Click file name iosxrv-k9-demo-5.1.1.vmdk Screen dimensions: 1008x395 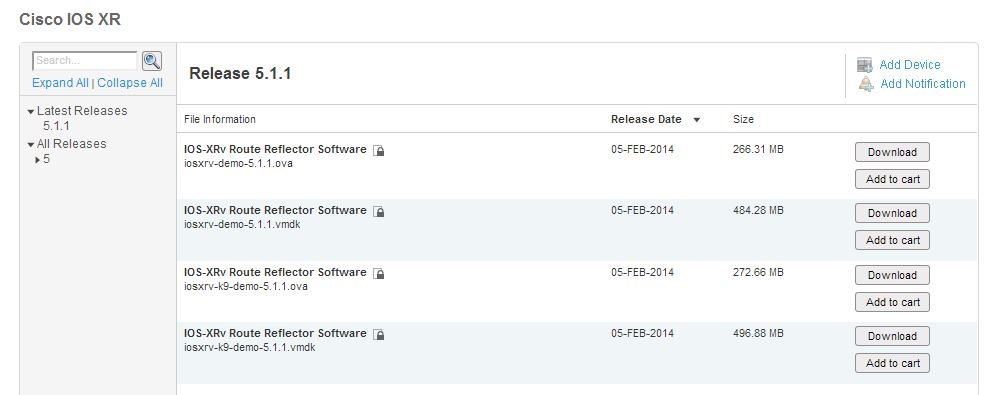249,347
